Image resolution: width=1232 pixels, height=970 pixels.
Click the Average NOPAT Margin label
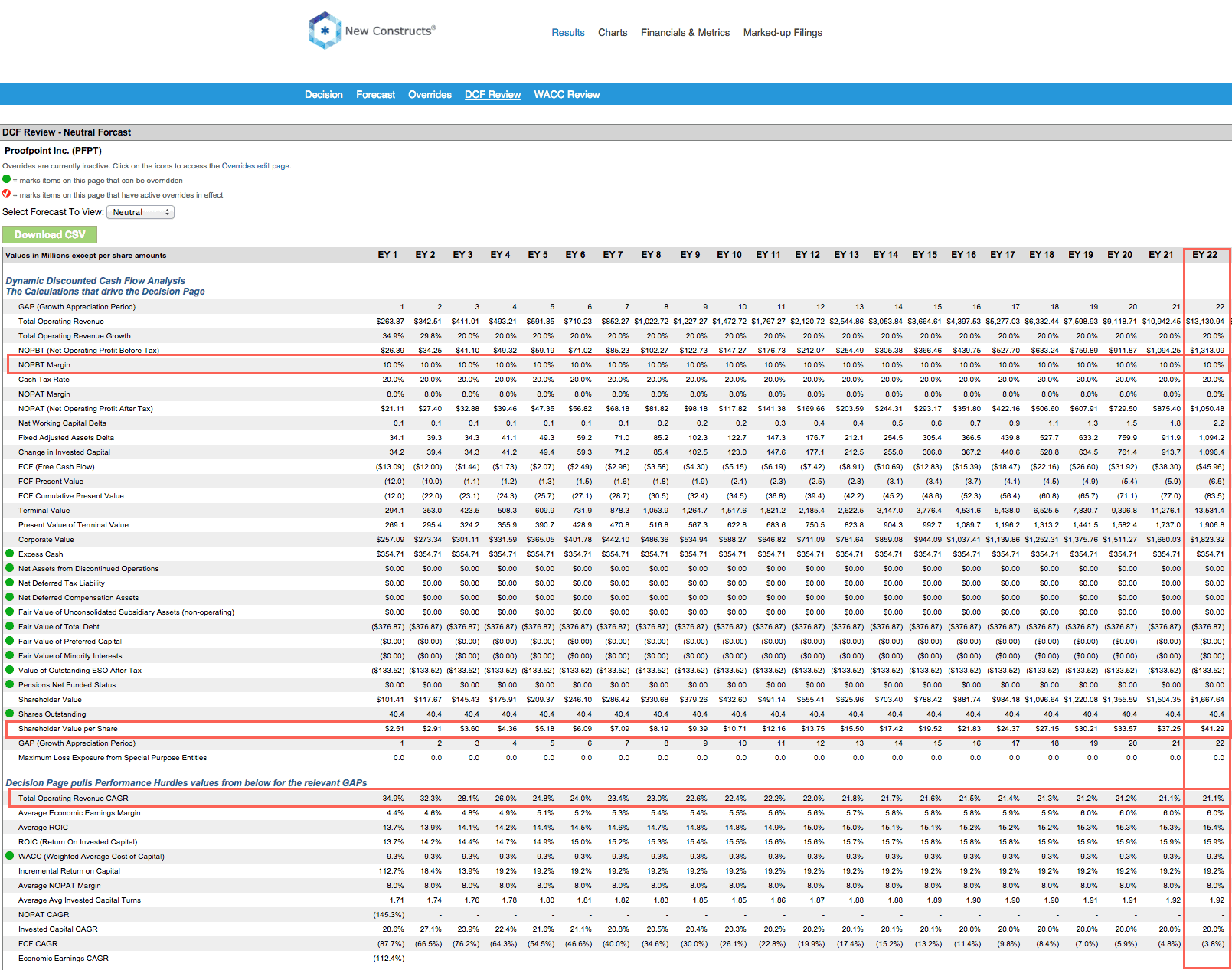[60, 885]
